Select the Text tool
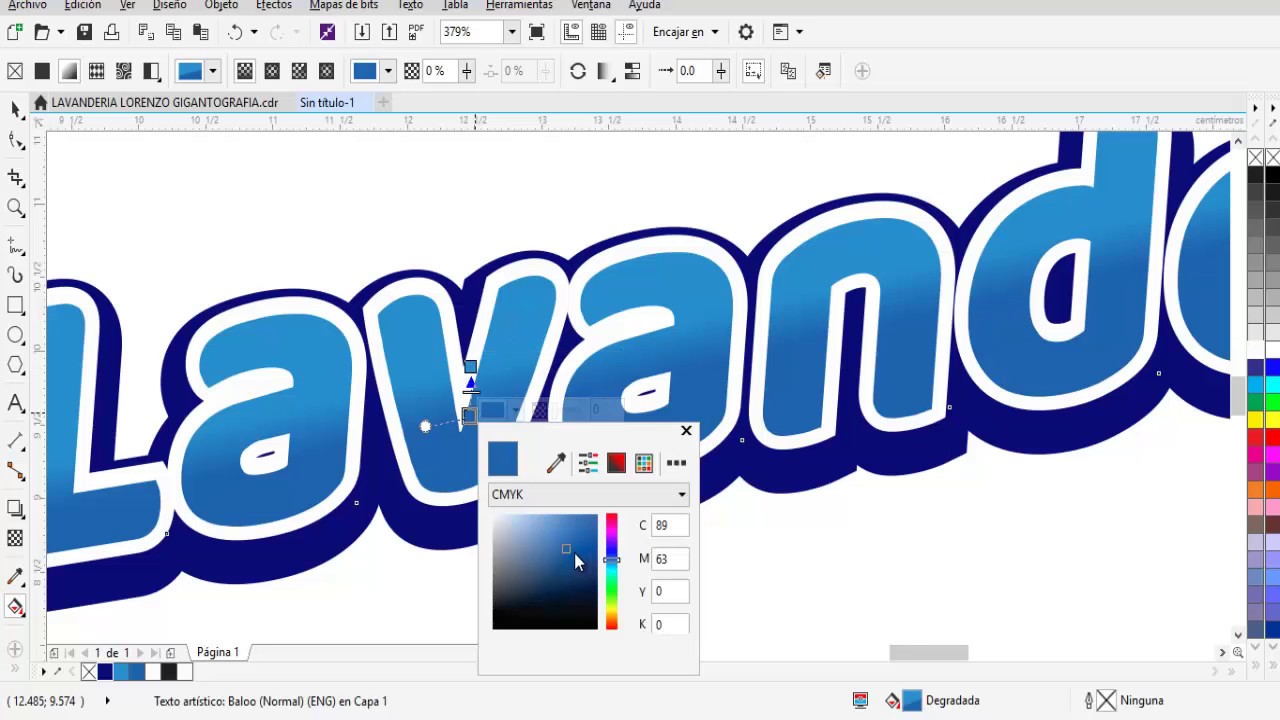 tap(15, 403)
